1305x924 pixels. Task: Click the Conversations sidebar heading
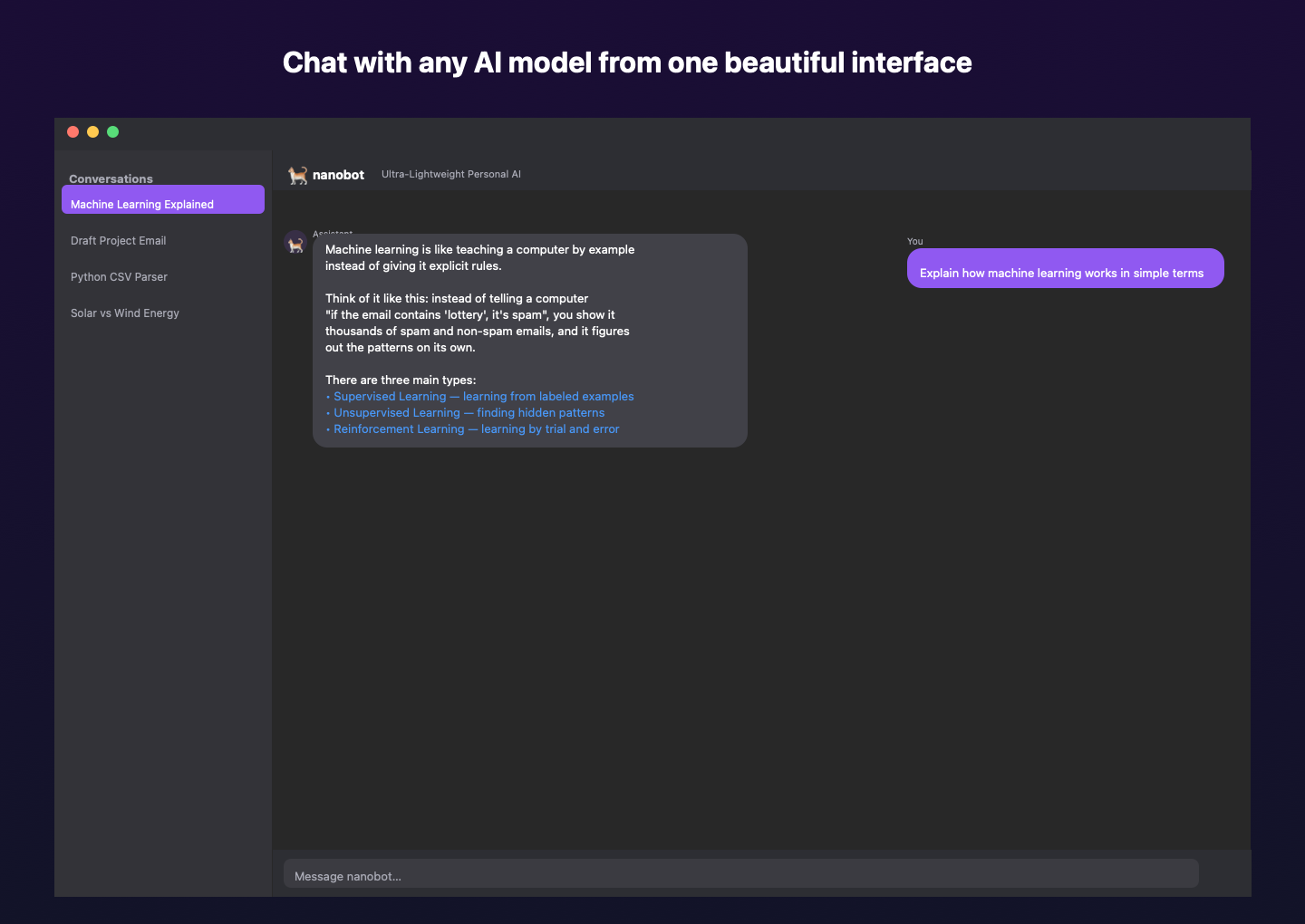pos(111,178)
